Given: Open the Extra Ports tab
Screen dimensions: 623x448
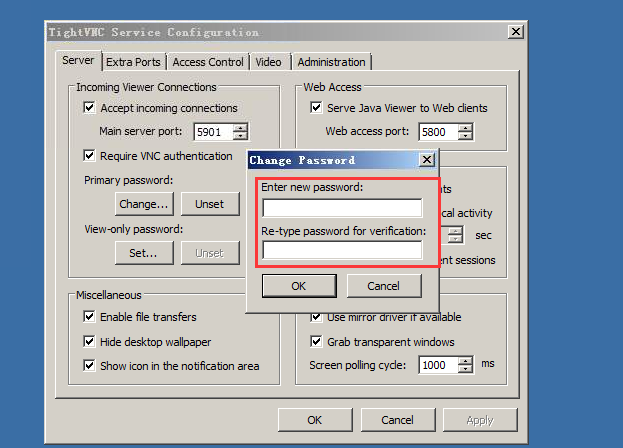Looking at the screenshot, I should coord(134,62).
